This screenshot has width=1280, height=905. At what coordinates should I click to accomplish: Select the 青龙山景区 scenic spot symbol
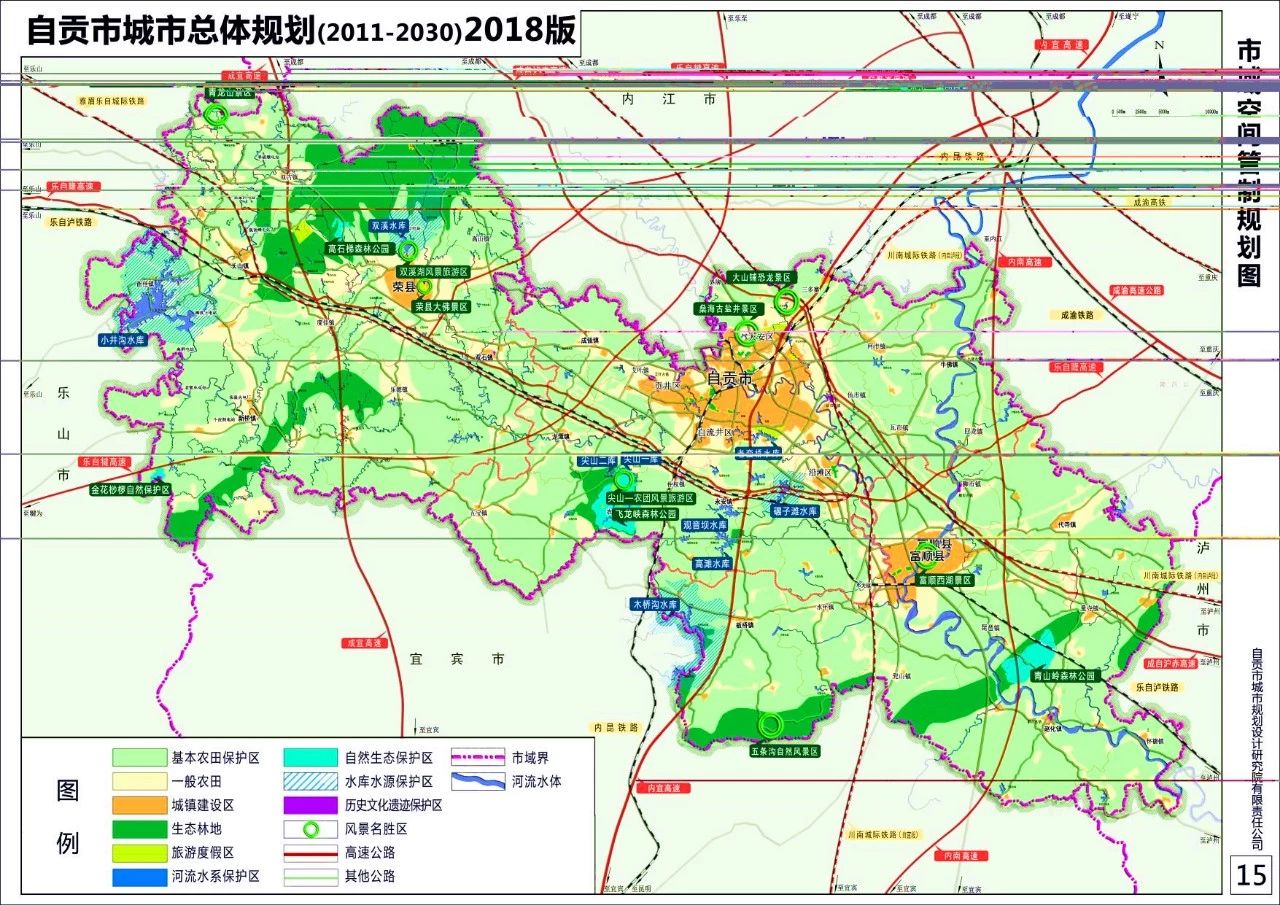click(216, 116)
